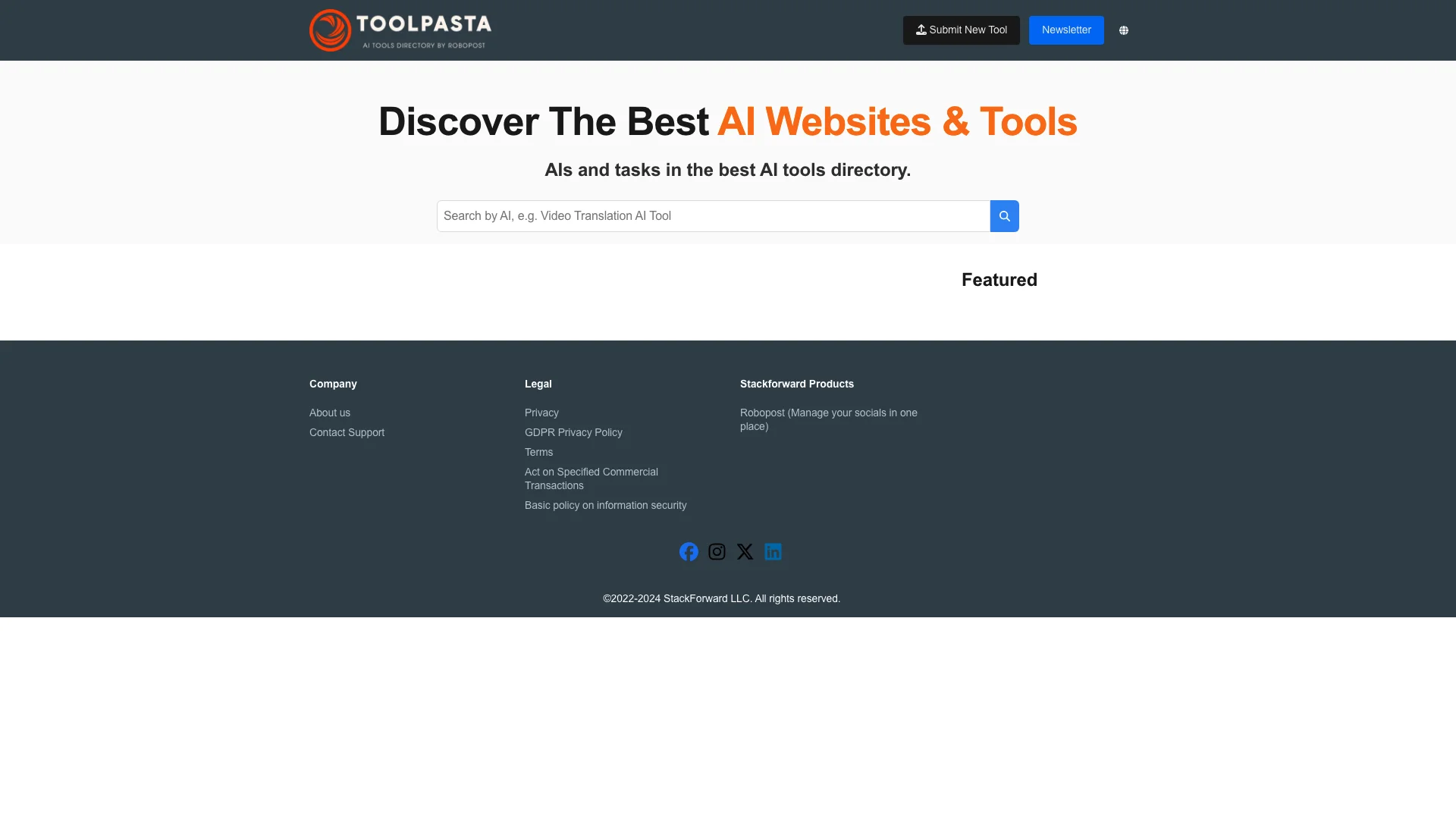Viewport: 1456px width, 819px height.
Task: Click the Submit New Tool hanger icon
Action: pos(920,29)
